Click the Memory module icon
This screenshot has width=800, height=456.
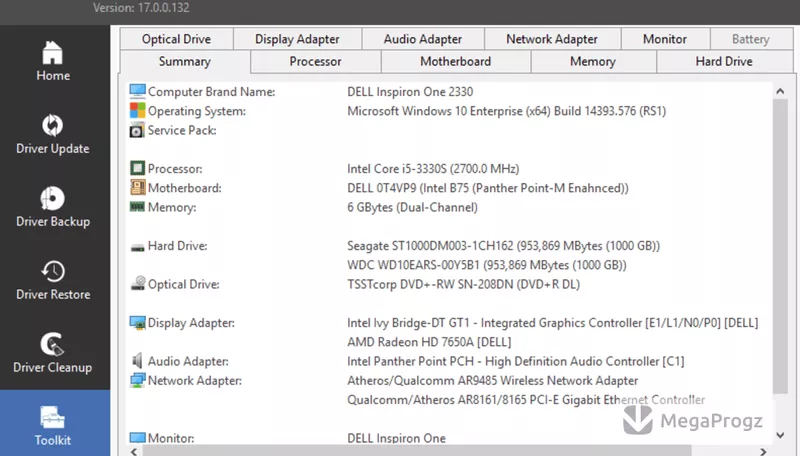coord(137,207)
